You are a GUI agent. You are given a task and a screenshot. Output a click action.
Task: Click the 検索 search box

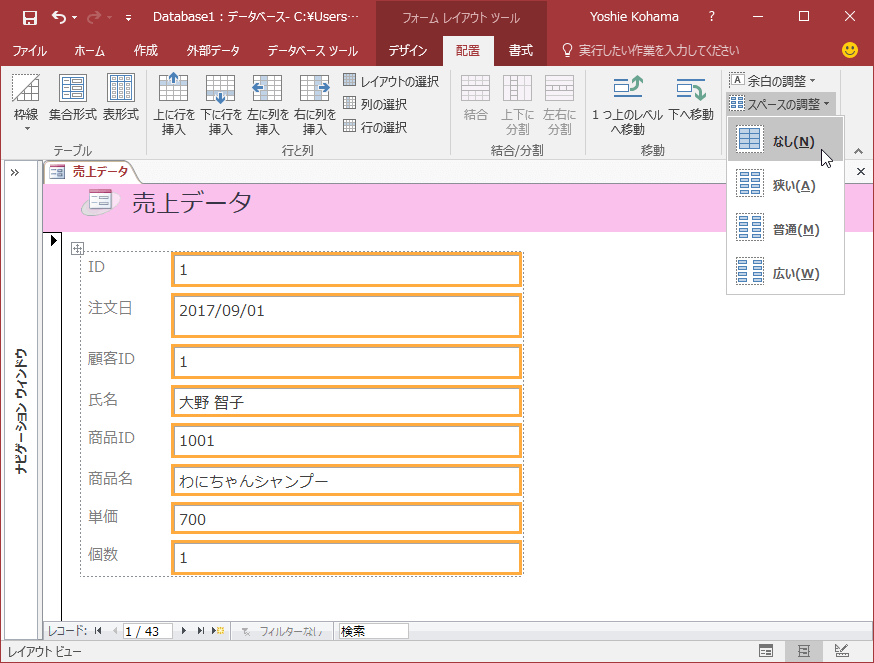click(x=373, y=631)
